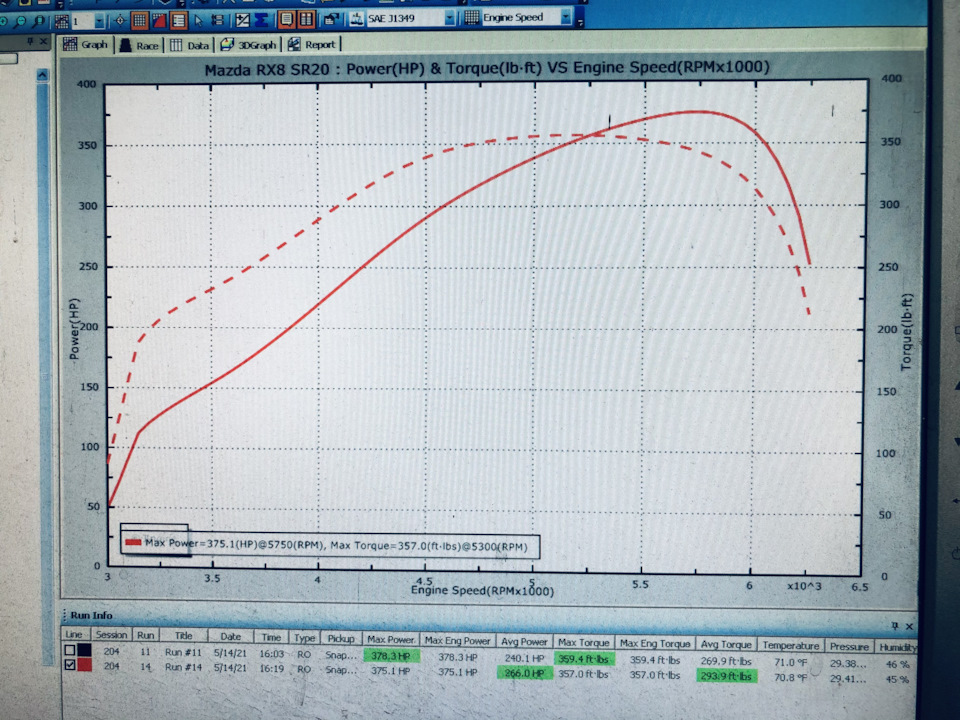Click the crosshair cursor tool icon
Viewport: 960px width, 720px height.
(x=120, y=21)
